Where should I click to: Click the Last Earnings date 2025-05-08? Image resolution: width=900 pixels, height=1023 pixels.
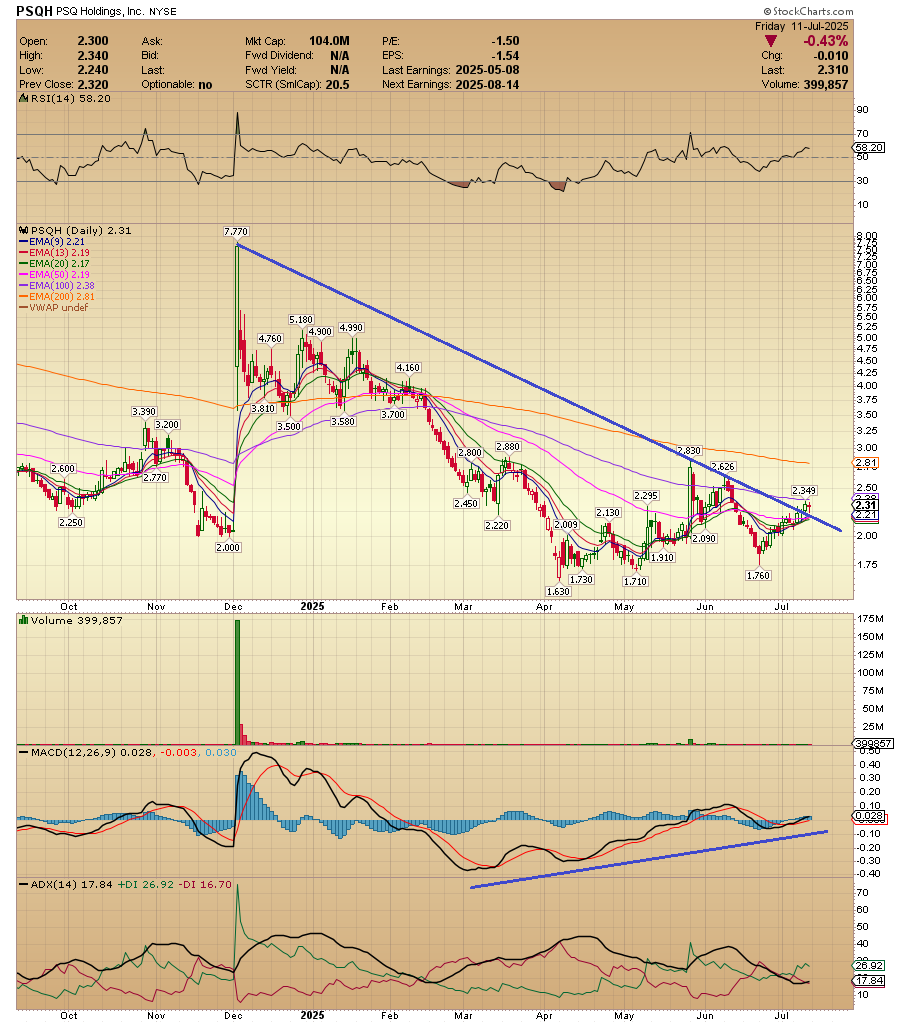[487, 70]
